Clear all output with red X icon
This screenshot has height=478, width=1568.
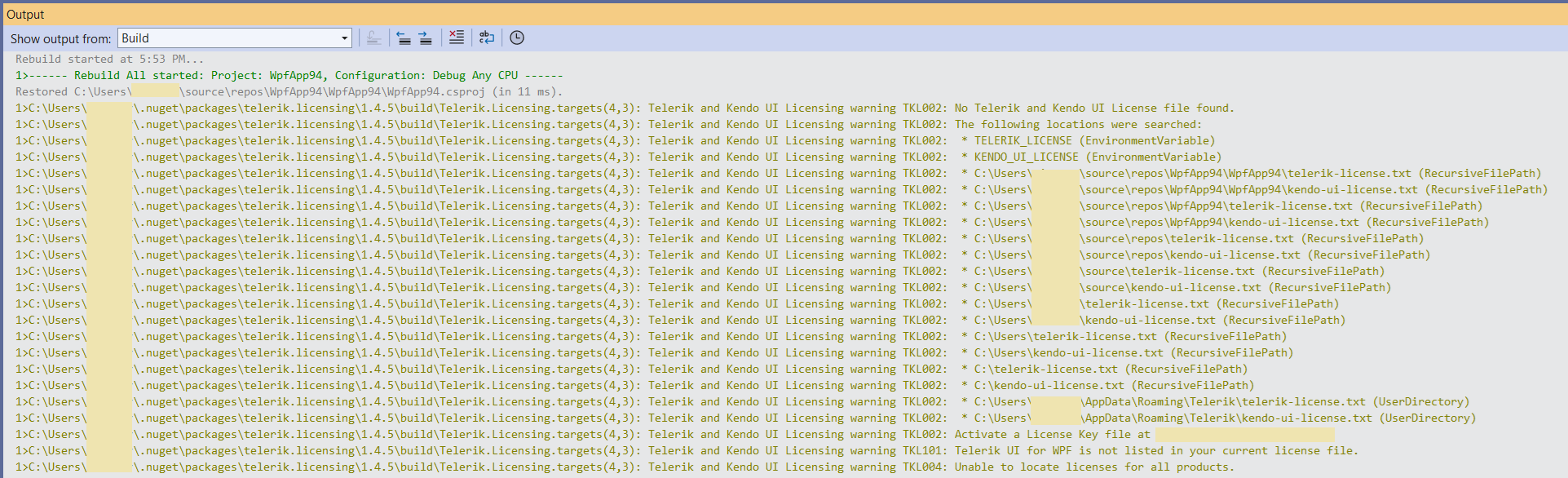pyautogui.click(x=457, y=38)
